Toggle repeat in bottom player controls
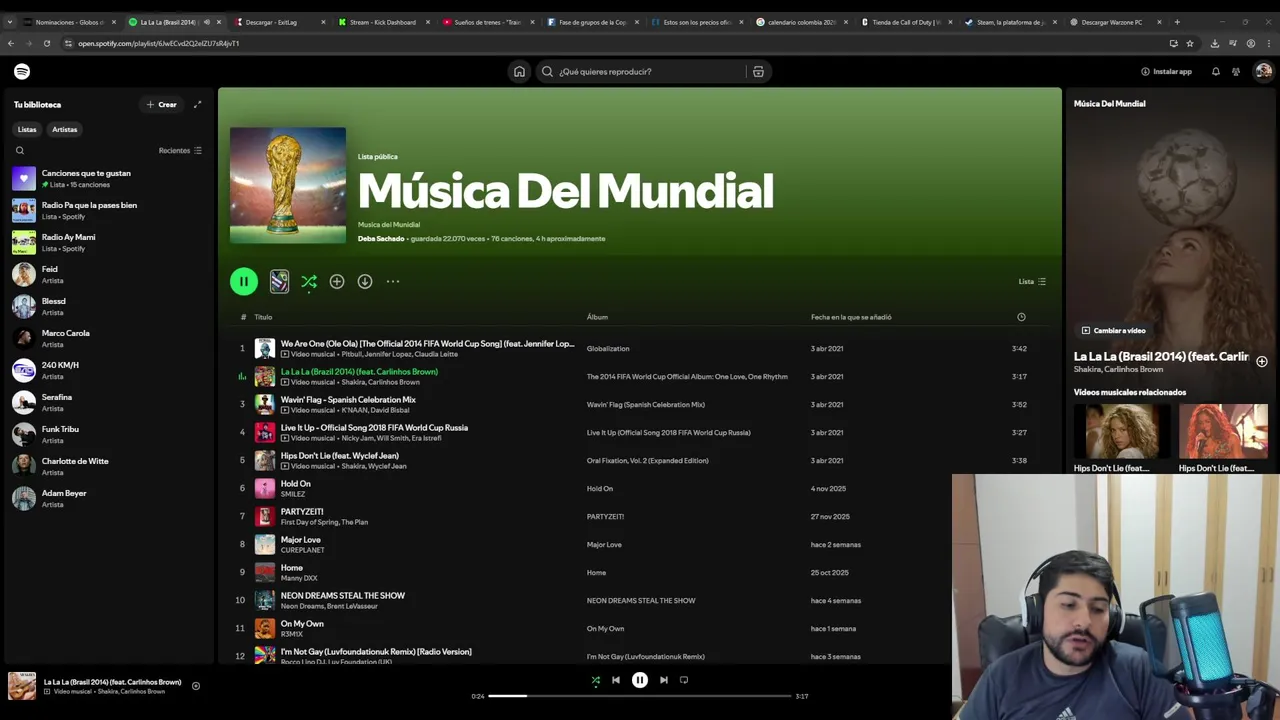Viewport: 1280px width, 720px height. 684,680
